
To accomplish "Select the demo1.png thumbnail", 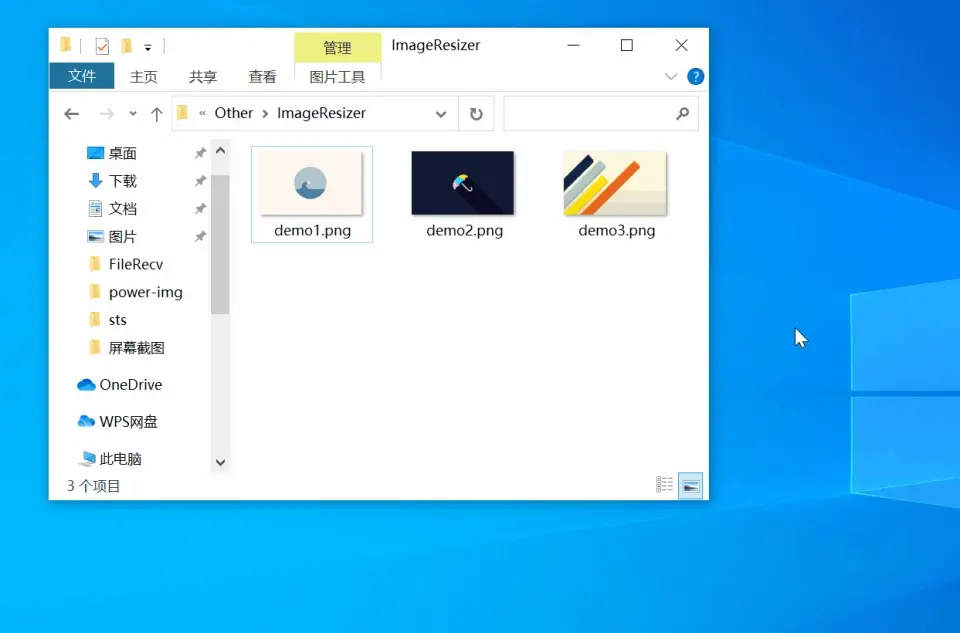I will point(310,183).
